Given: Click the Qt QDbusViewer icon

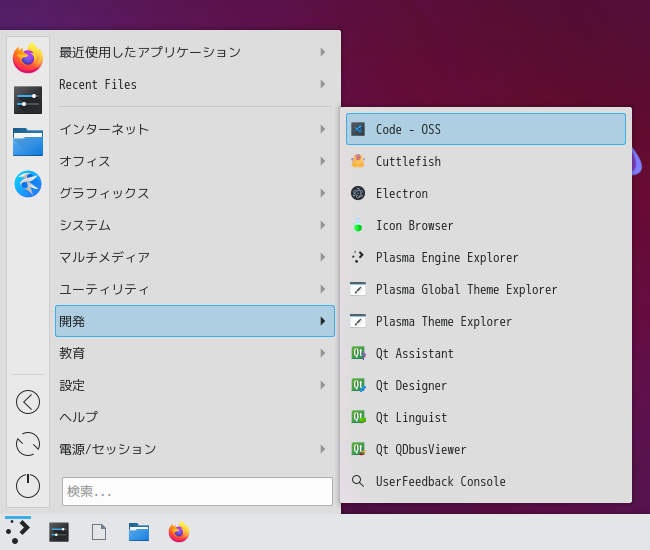Looking at the screenshot, I should click(x=359, y=449).
